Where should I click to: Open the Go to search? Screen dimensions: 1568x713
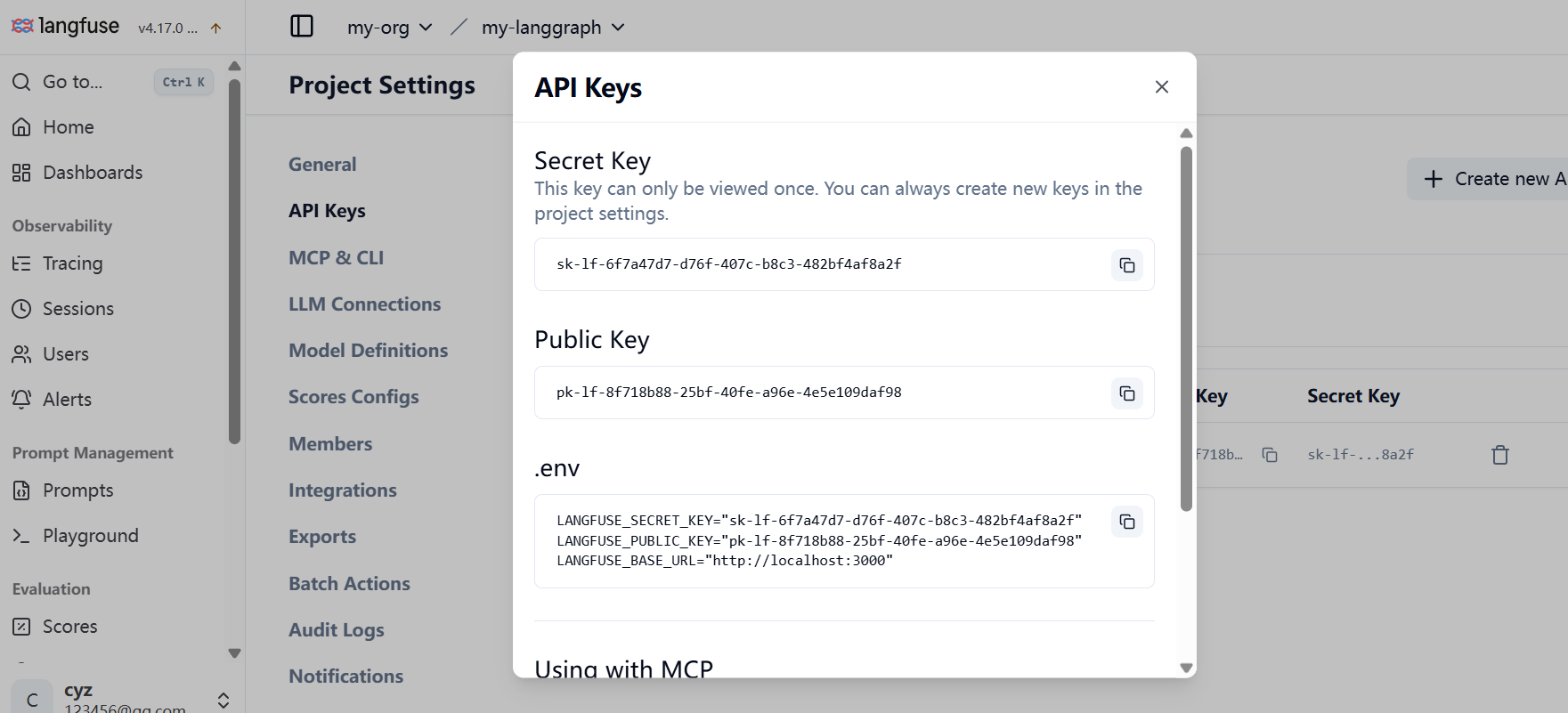point(112,82)
